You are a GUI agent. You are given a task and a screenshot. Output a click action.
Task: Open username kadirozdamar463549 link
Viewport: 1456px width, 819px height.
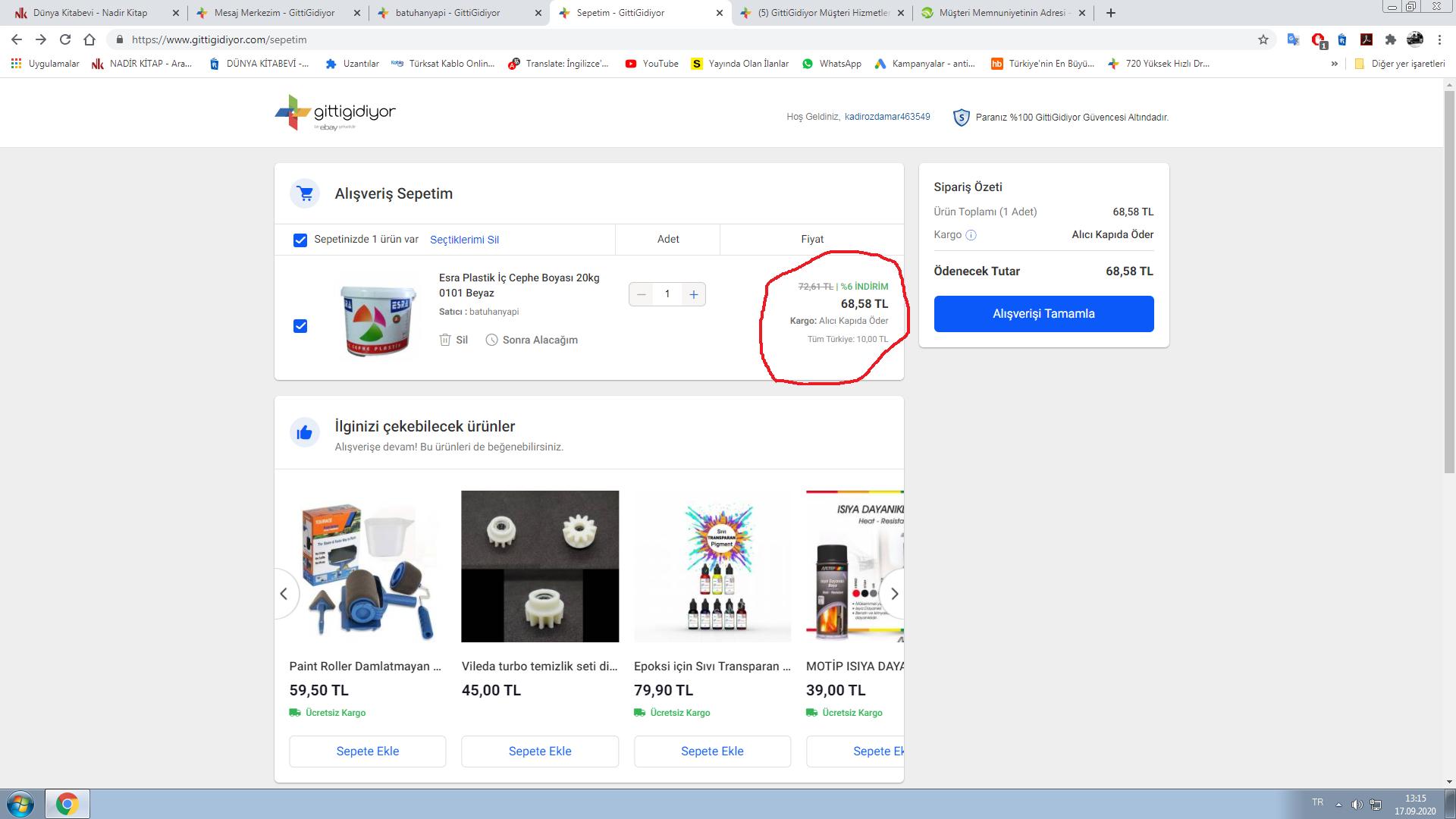point(887,117)
